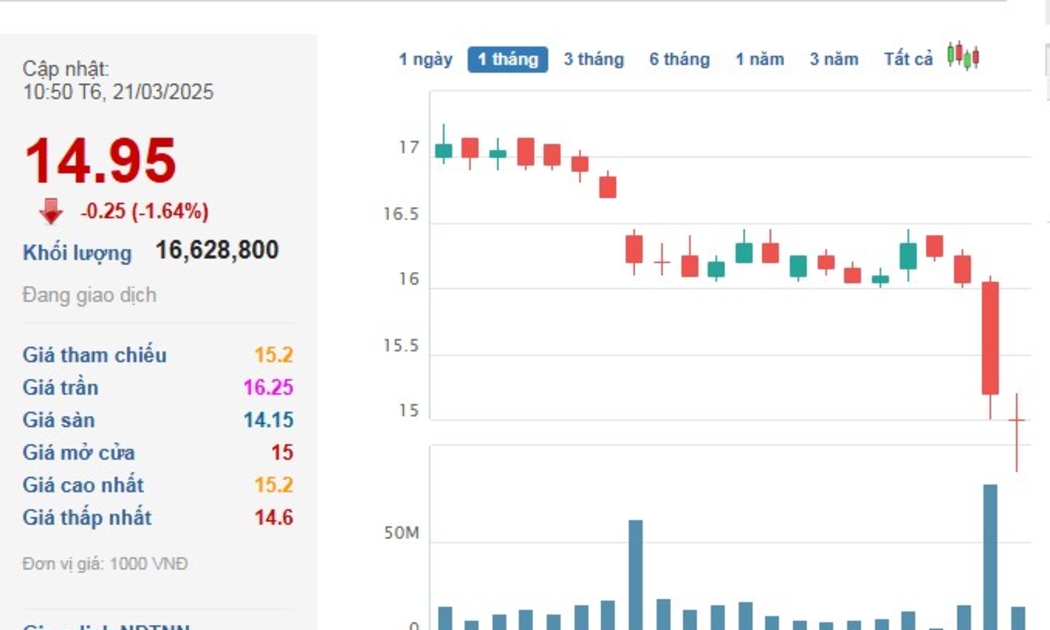Show the 1 năm chart range

760,59
